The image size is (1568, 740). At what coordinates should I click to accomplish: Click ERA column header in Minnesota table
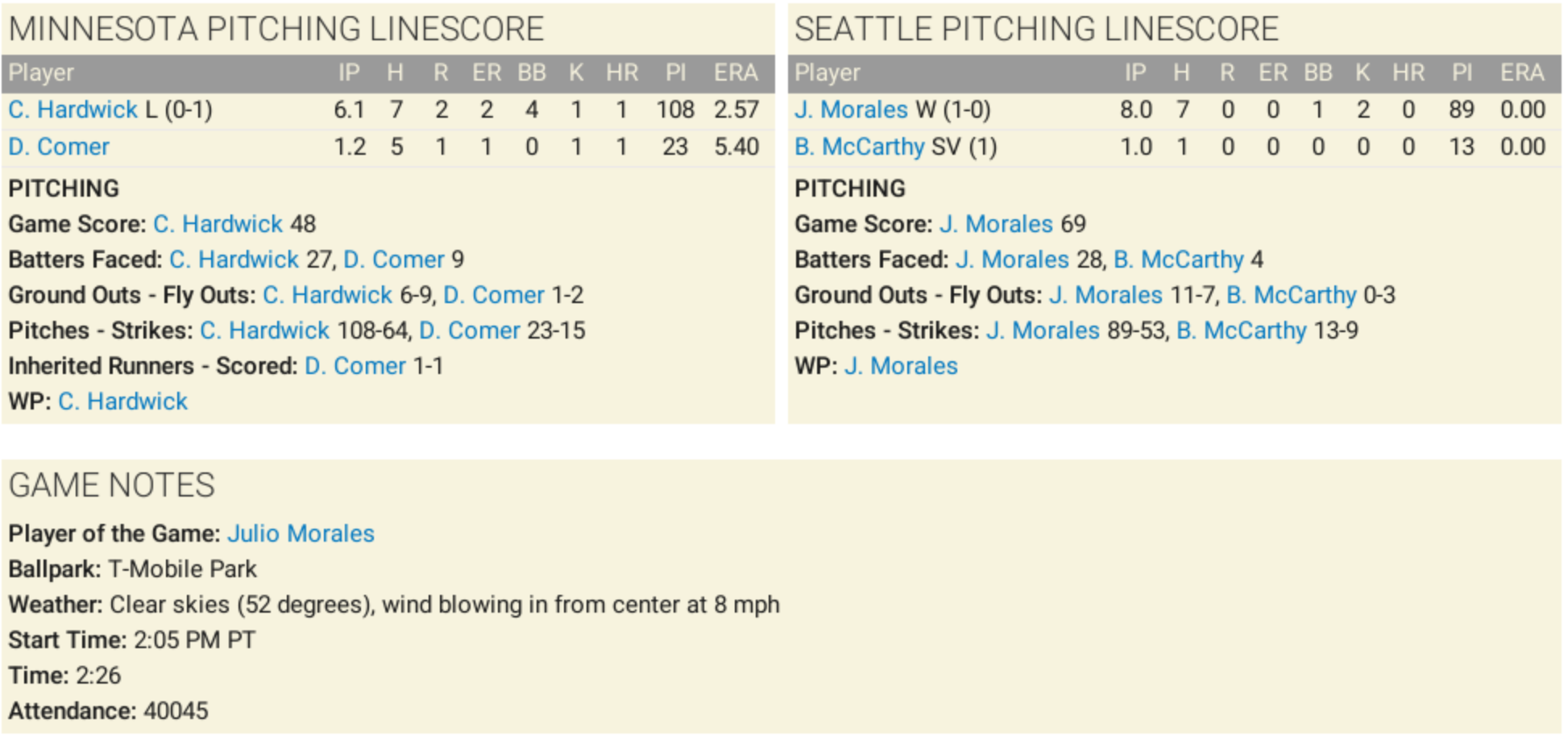(735, 73)
